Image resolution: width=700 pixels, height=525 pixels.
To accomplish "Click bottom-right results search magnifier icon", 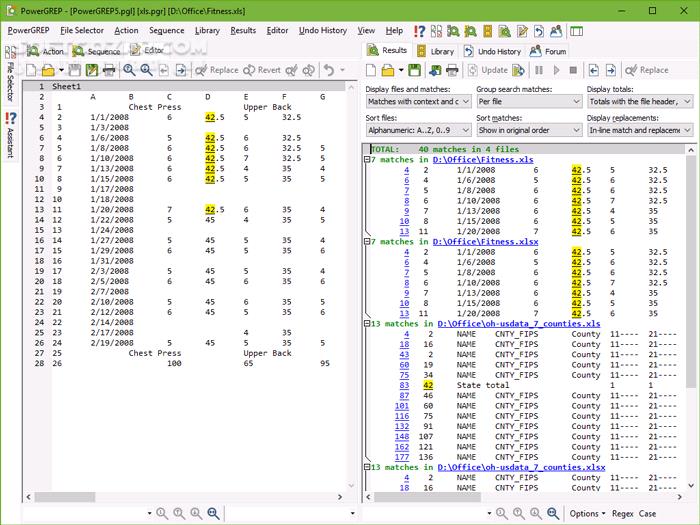I will click(553, 513).
